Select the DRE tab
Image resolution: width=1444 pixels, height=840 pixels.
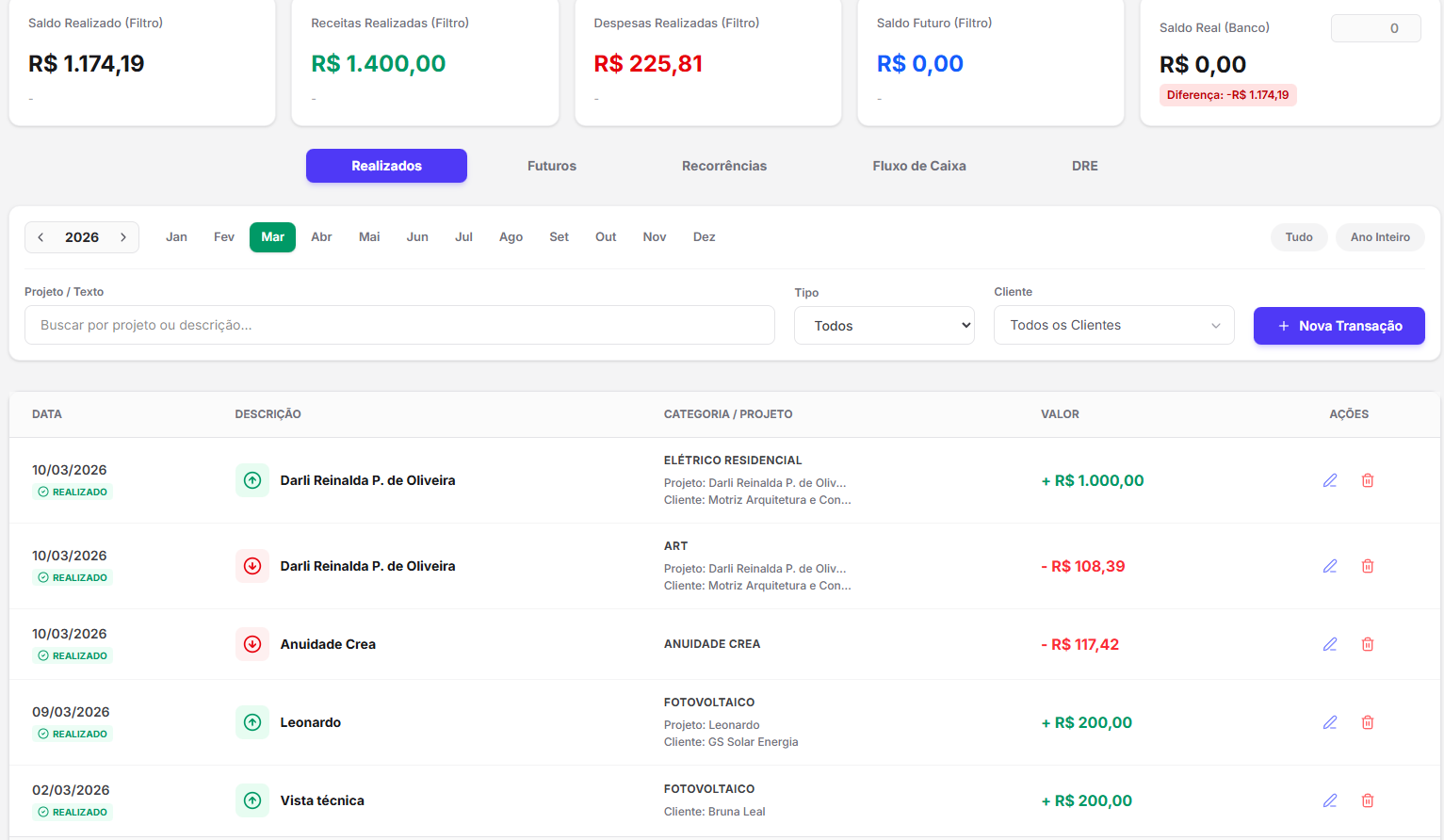point(1084,166)
